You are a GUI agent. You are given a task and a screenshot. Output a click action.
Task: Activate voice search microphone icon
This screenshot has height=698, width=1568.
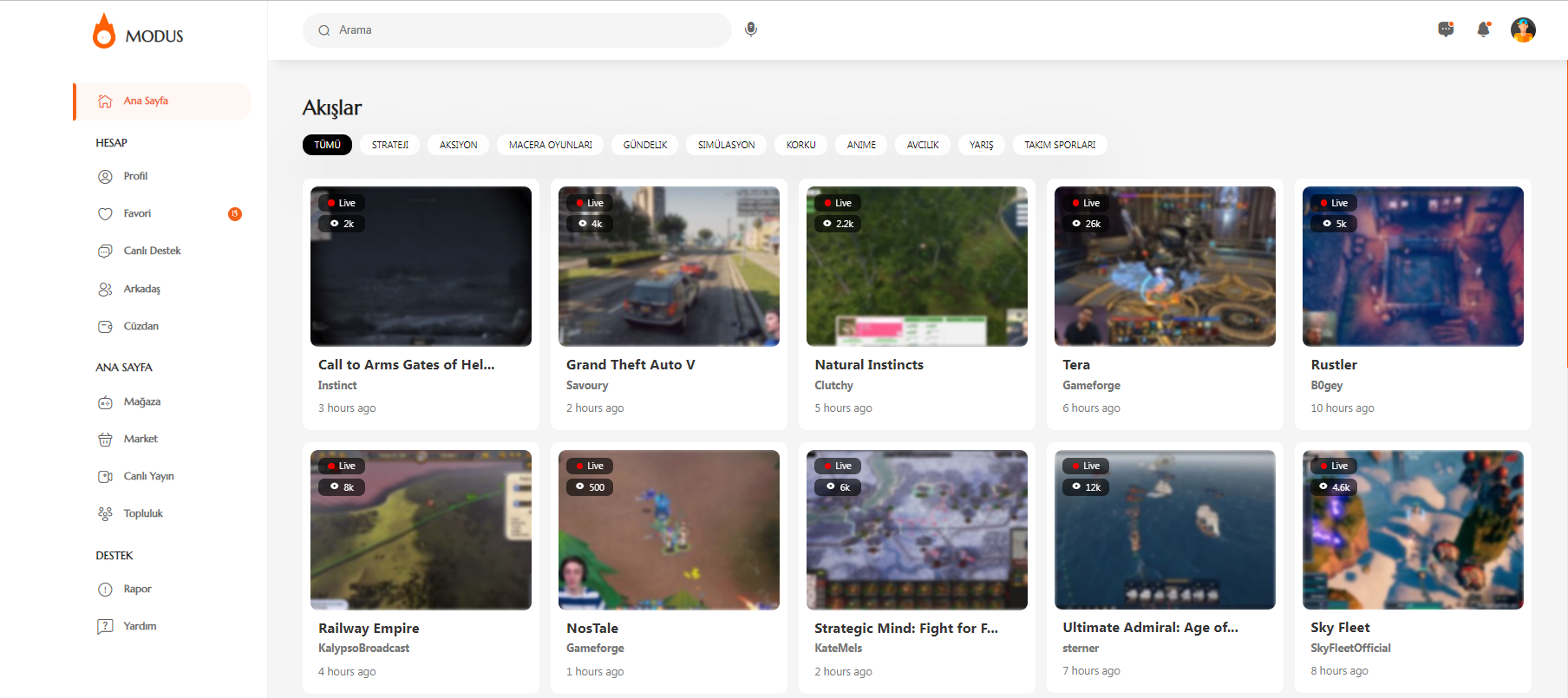pos(751,29)
